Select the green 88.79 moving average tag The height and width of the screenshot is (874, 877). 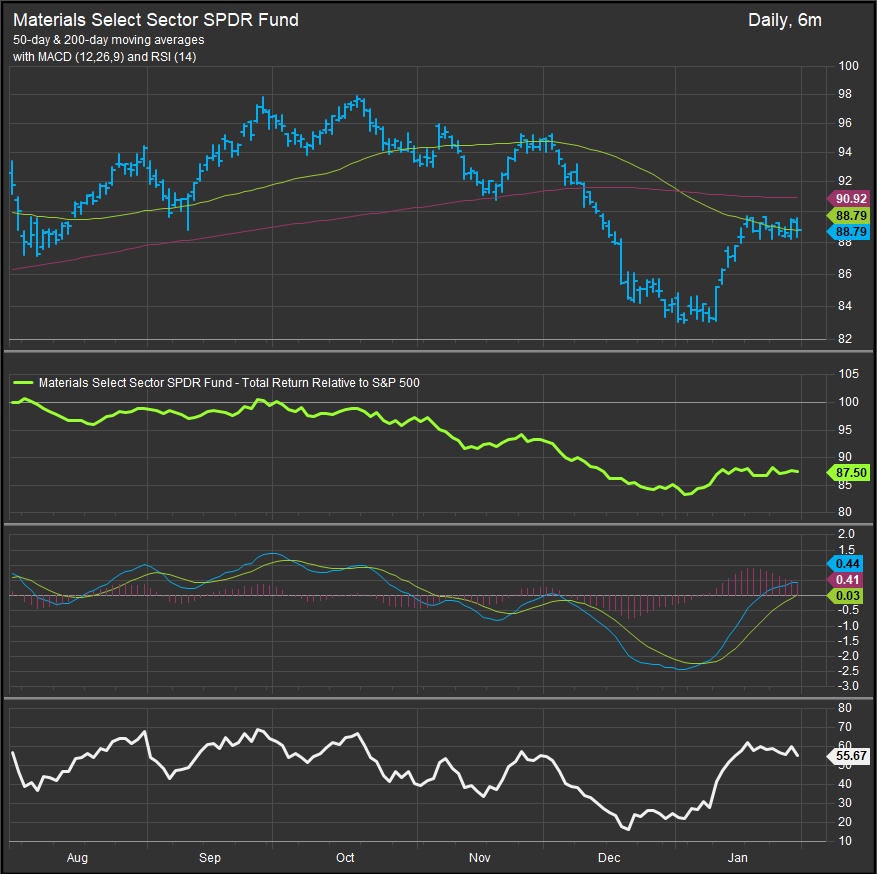point(848,215)
